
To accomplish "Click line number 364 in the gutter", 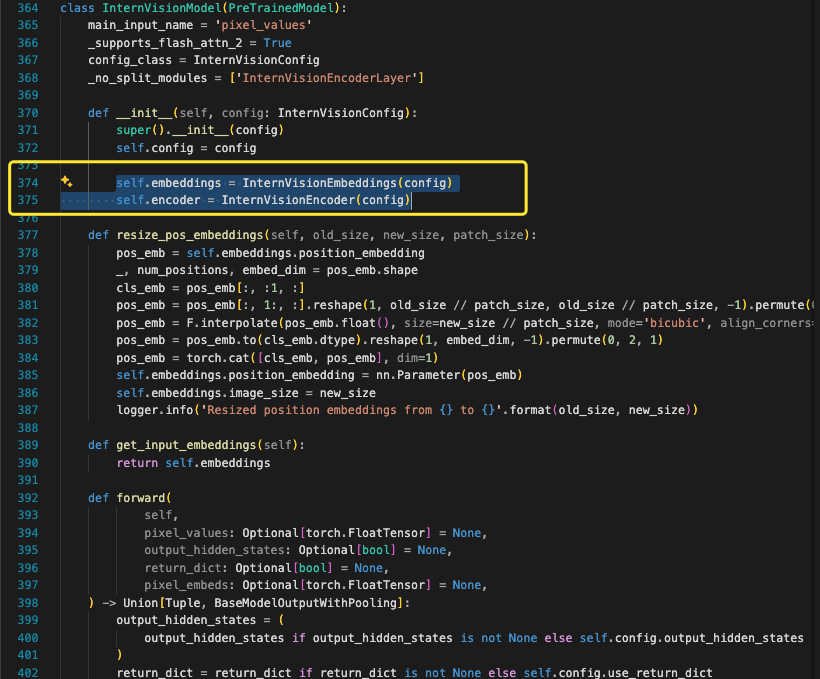I will (x=28, y=8).
